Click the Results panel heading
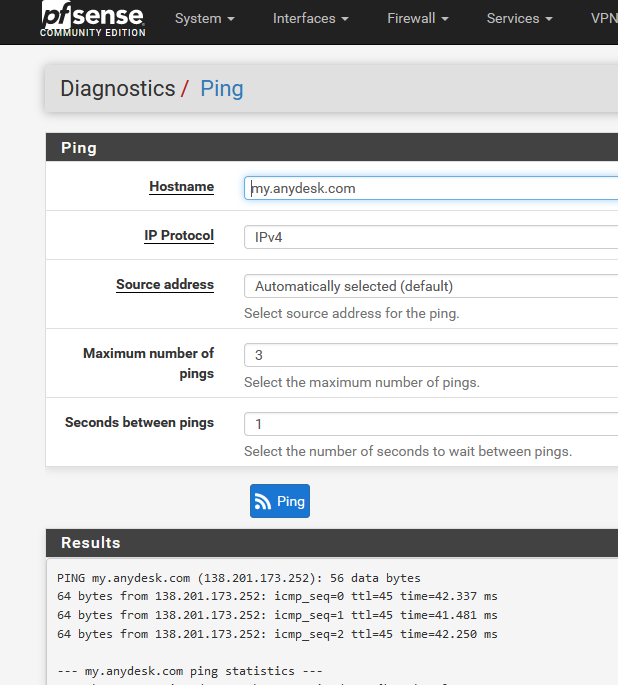The width and height of the screenshot is (618, 685). pyautogui.click(x=90, y=543)
